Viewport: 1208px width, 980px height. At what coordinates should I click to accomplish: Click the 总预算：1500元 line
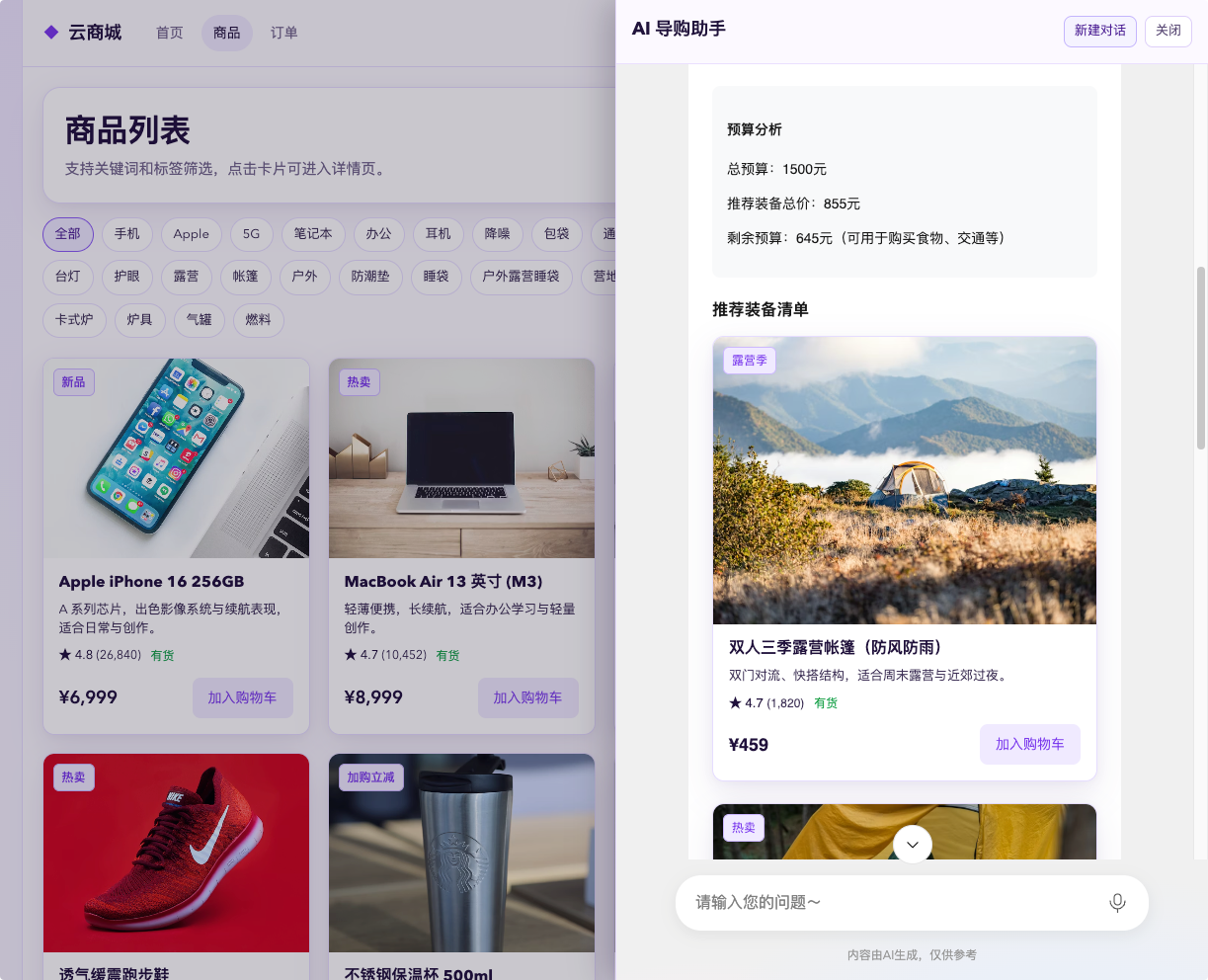777,169
